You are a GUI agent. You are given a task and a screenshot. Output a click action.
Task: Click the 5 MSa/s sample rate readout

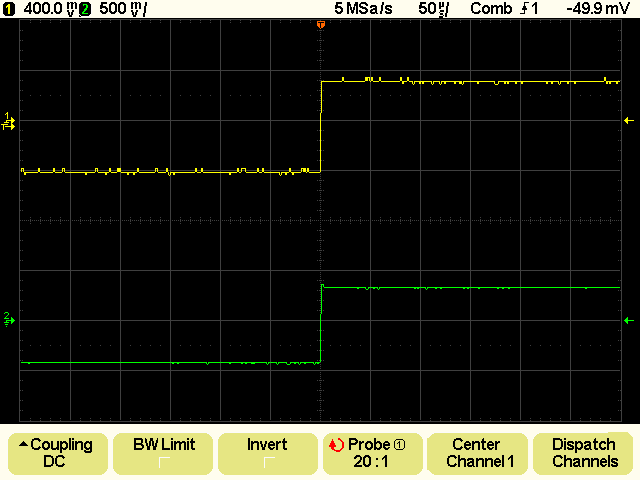pos(363,9)
